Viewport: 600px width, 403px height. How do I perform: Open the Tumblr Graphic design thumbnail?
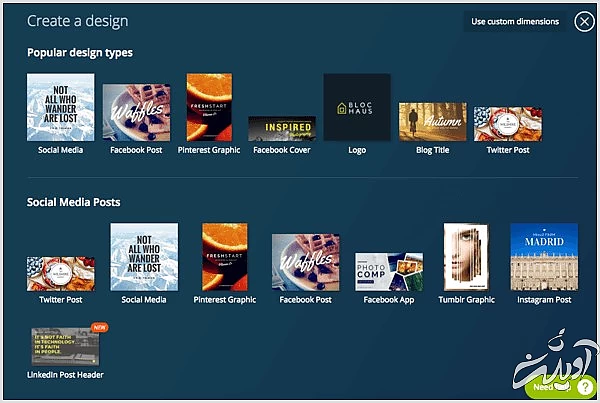pos(465,257)
